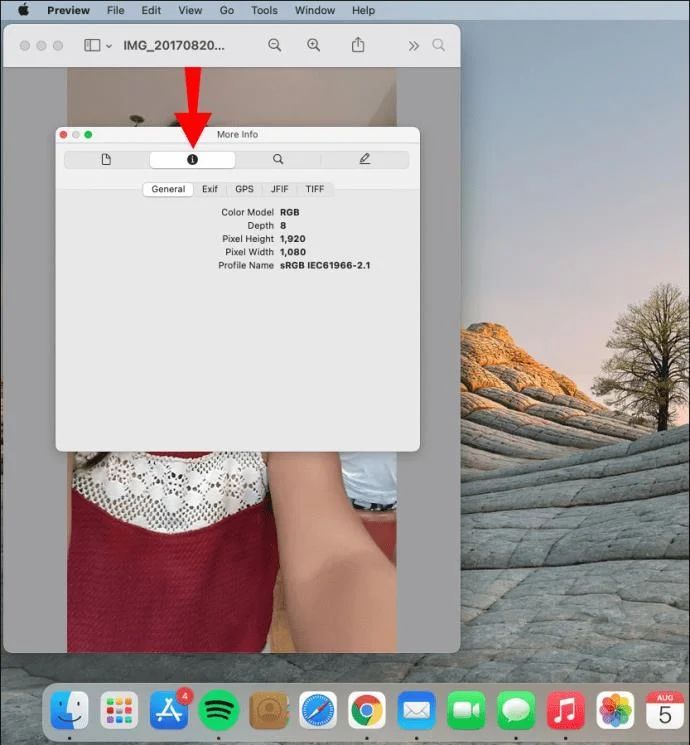Click the Search icon in Preview toolbar
This screenshot has height=745, width=690.
(x=439, y=45)
